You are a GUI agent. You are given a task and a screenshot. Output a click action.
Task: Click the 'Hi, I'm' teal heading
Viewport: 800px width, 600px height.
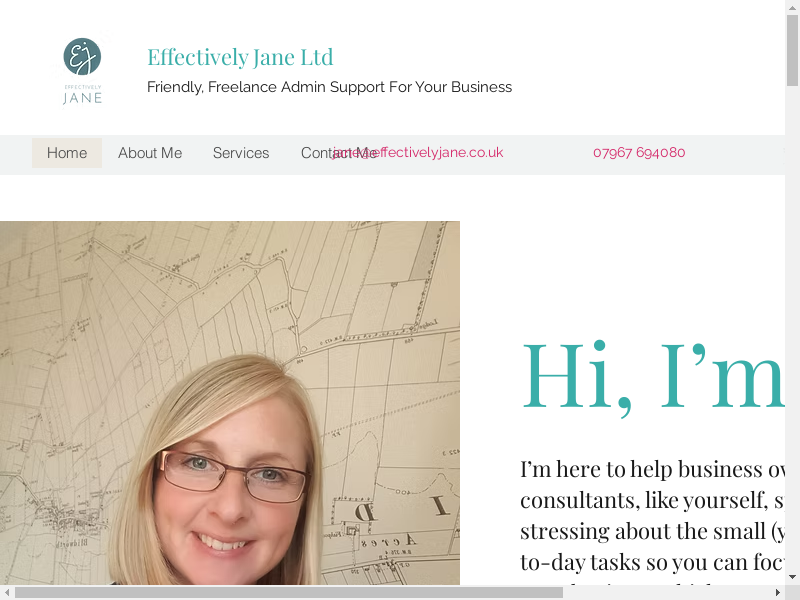(653, 376)
